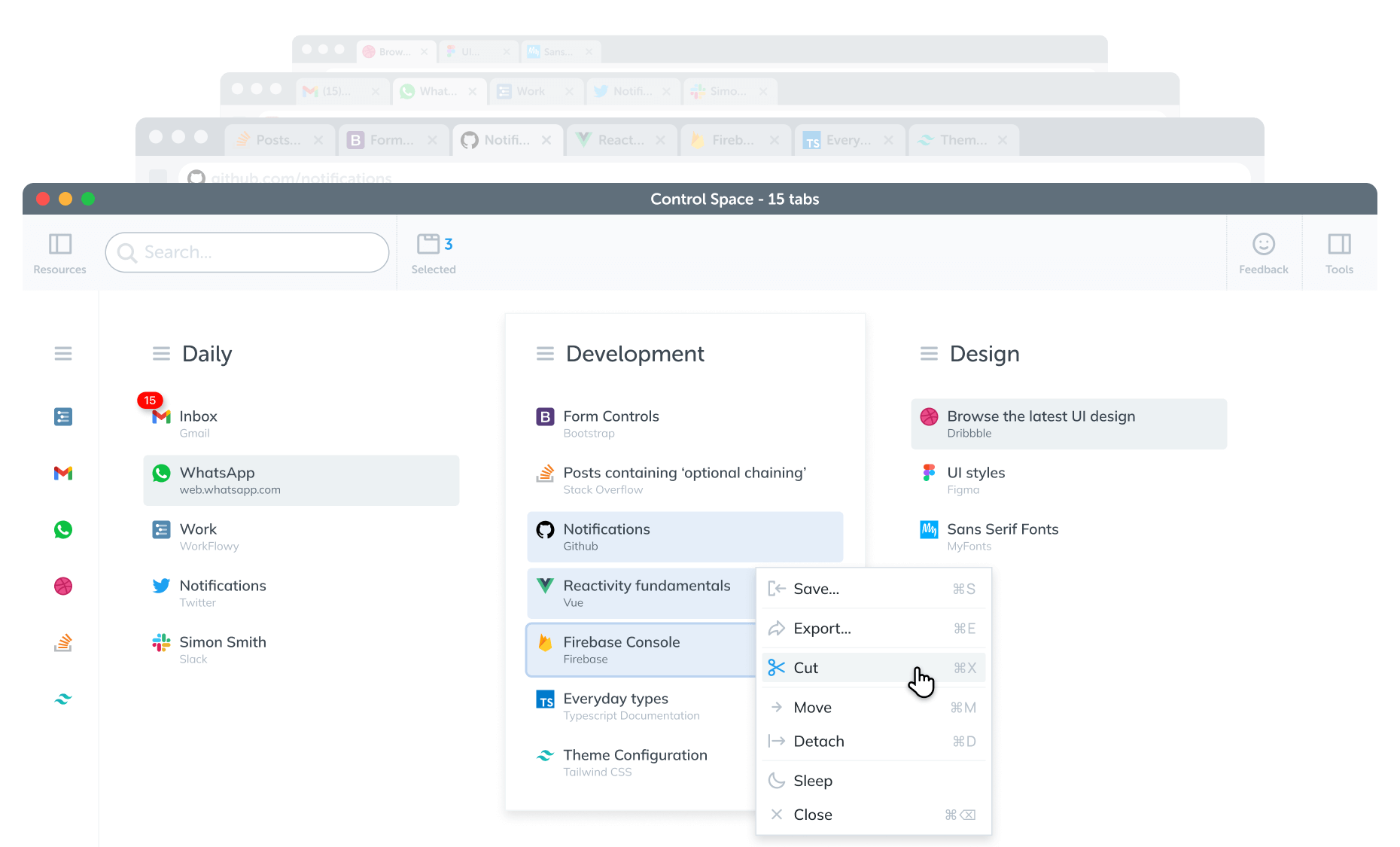1400x847 pixels.
Task: Click the MyFonts icon beside Sans Serif Fonts
Action: 929,529
